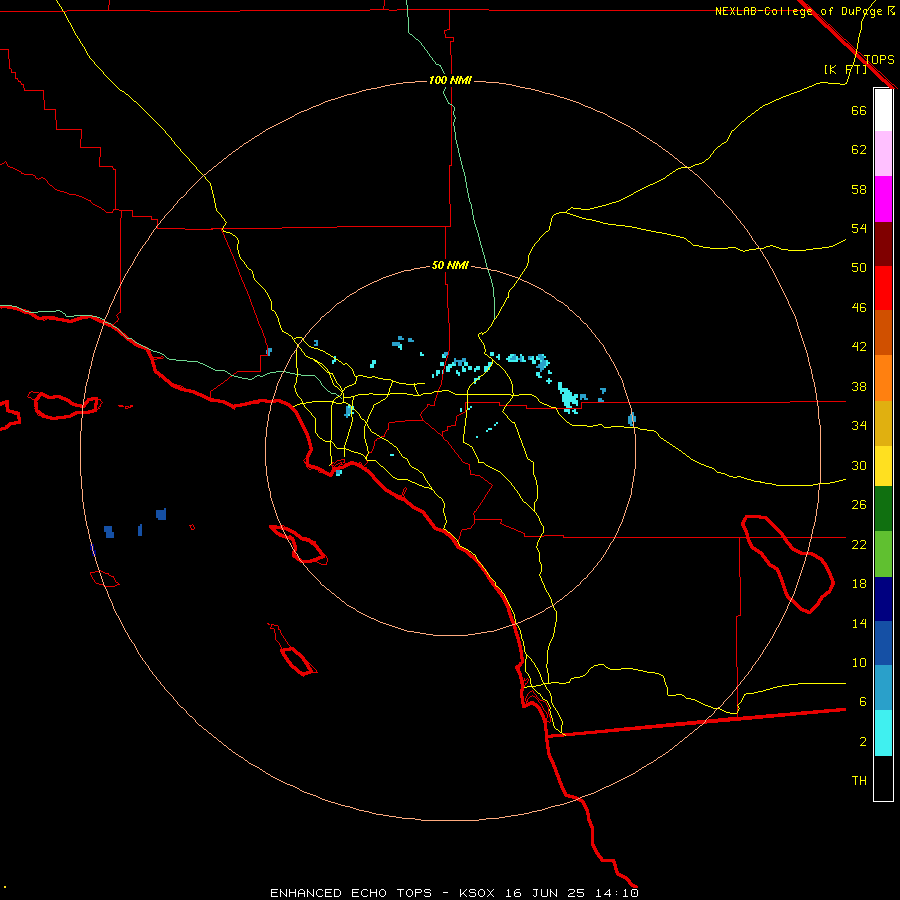Click the medium blue 18 kft swatch

(883, 643)
